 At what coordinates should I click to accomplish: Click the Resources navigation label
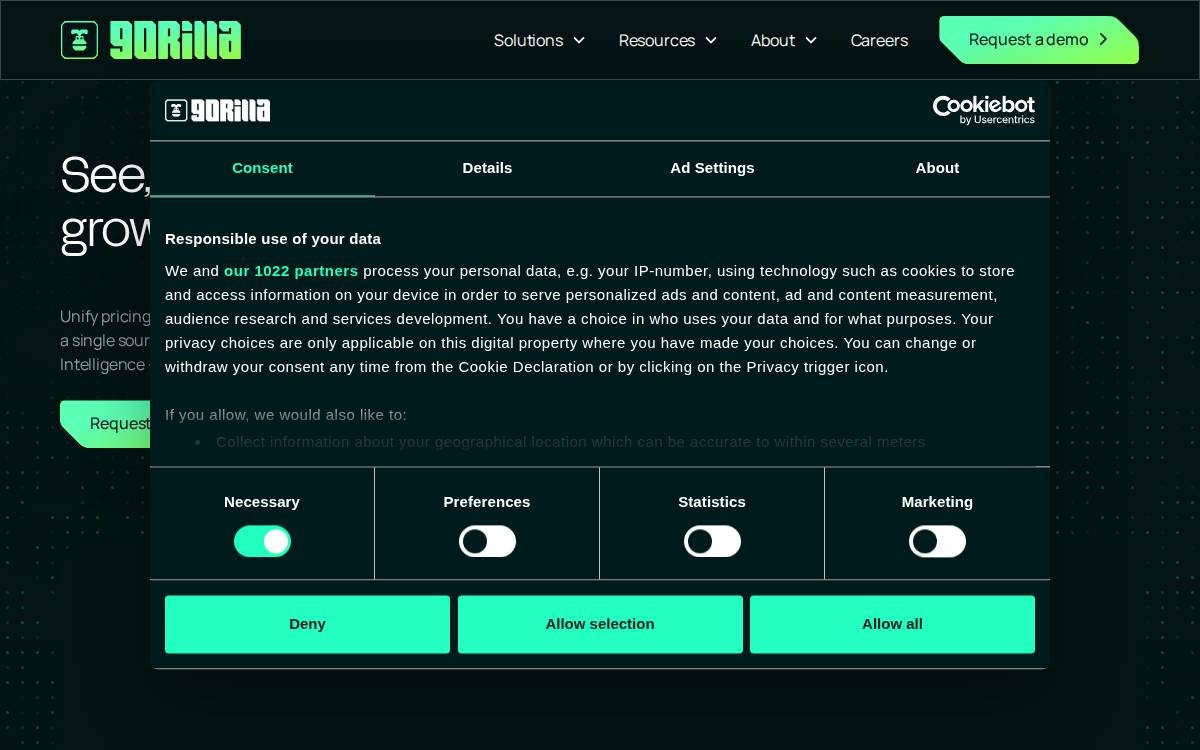(x=657, y=40)
